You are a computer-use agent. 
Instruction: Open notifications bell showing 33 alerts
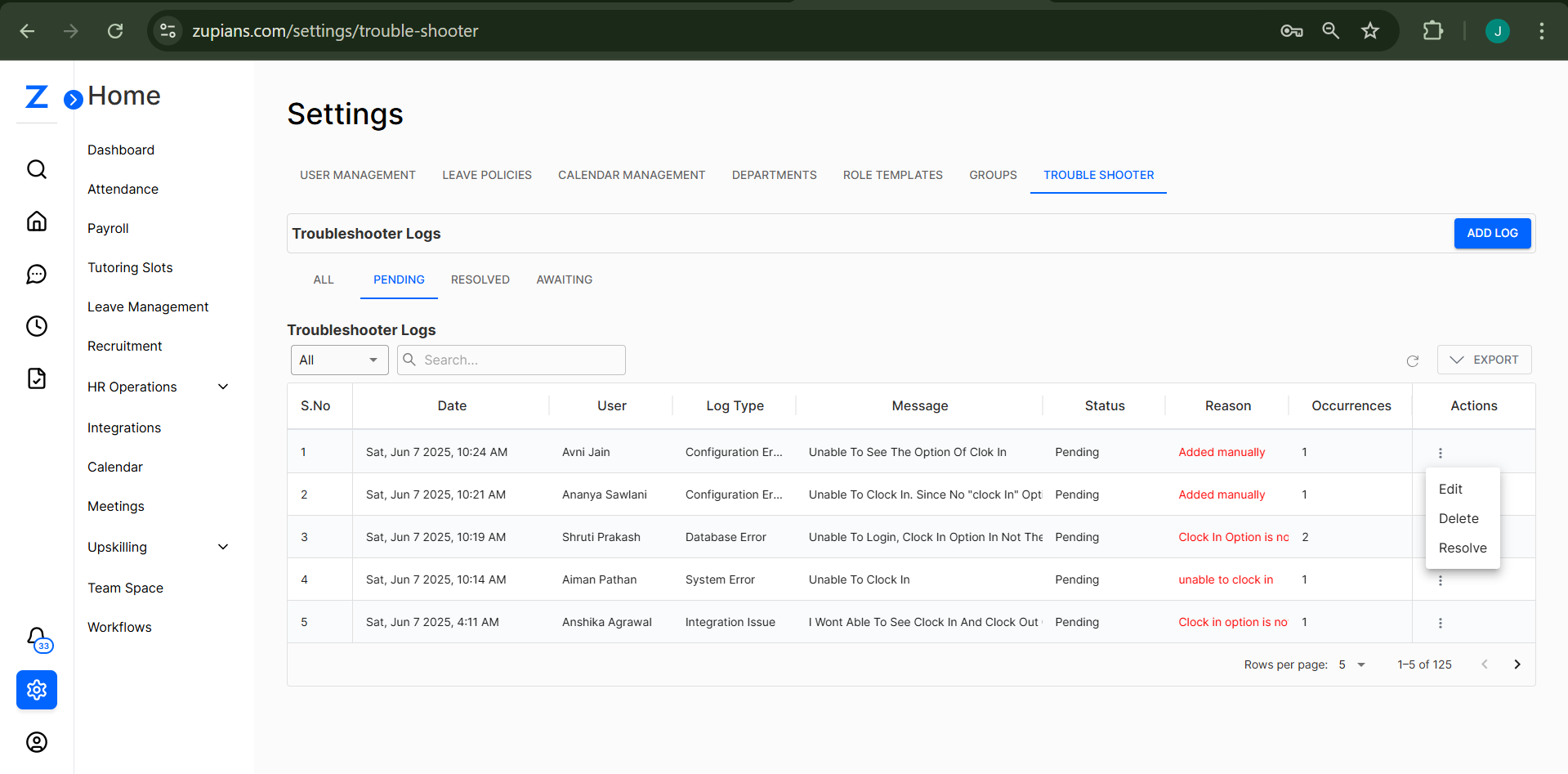(x=36, y=638)
